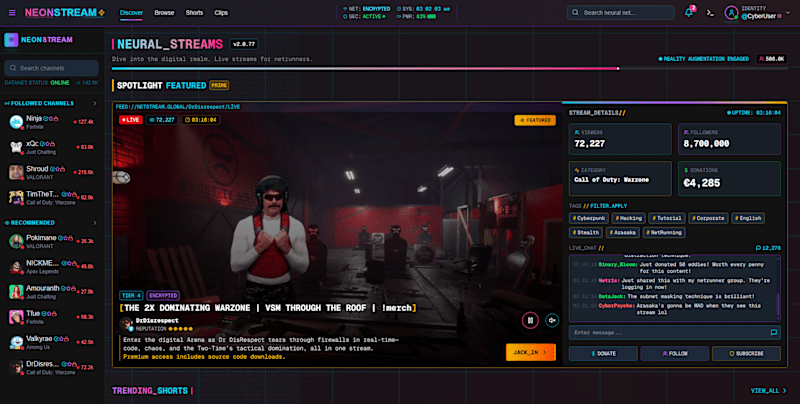Click DrDisrespect avatar under the stream title
This screenshot has height=404, width=800.
[x=126, y=323]
